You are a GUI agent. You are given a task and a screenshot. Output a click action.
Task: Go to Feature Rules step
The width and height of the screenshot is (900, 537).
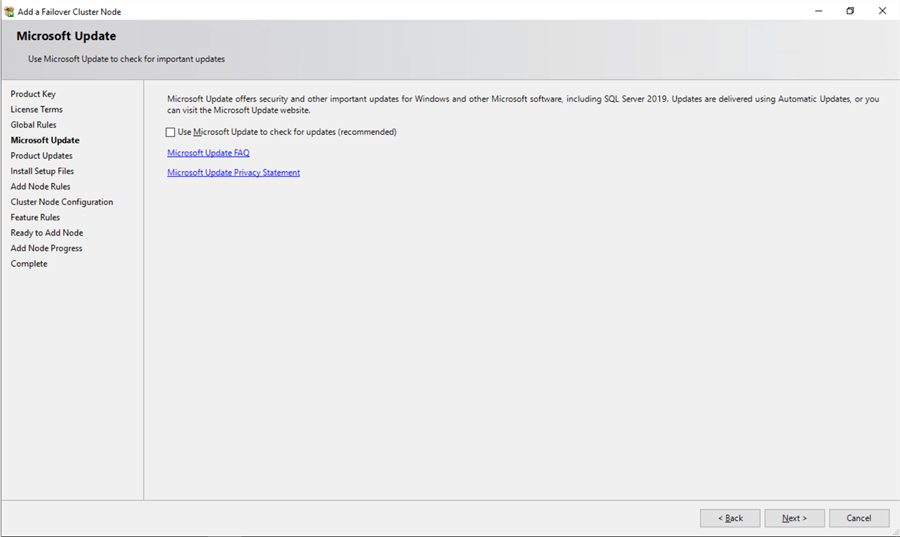coord(35,217)
